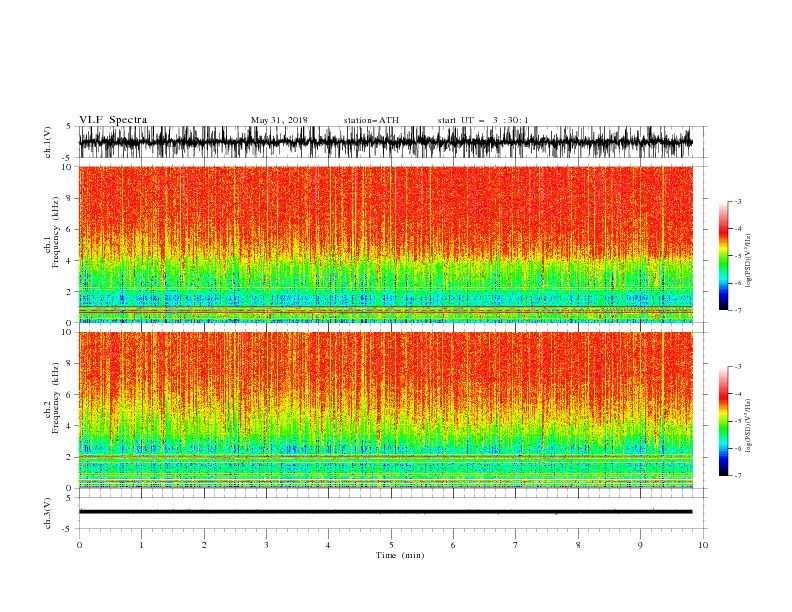Click the "-3" tick on ch.2 color scale
Image resolution: width=792 pixels, height=612 pixels.
click(738, 367)
